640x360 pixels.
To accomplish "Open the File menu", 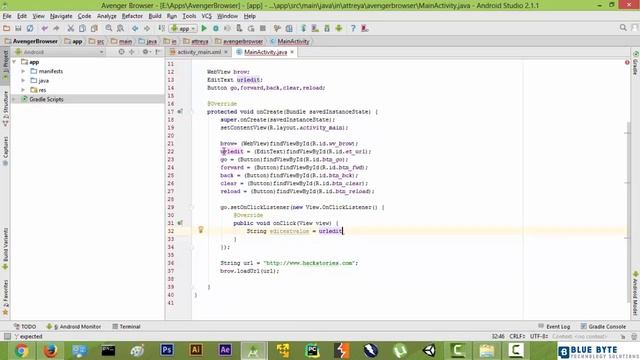I will (x=7, y=16).
